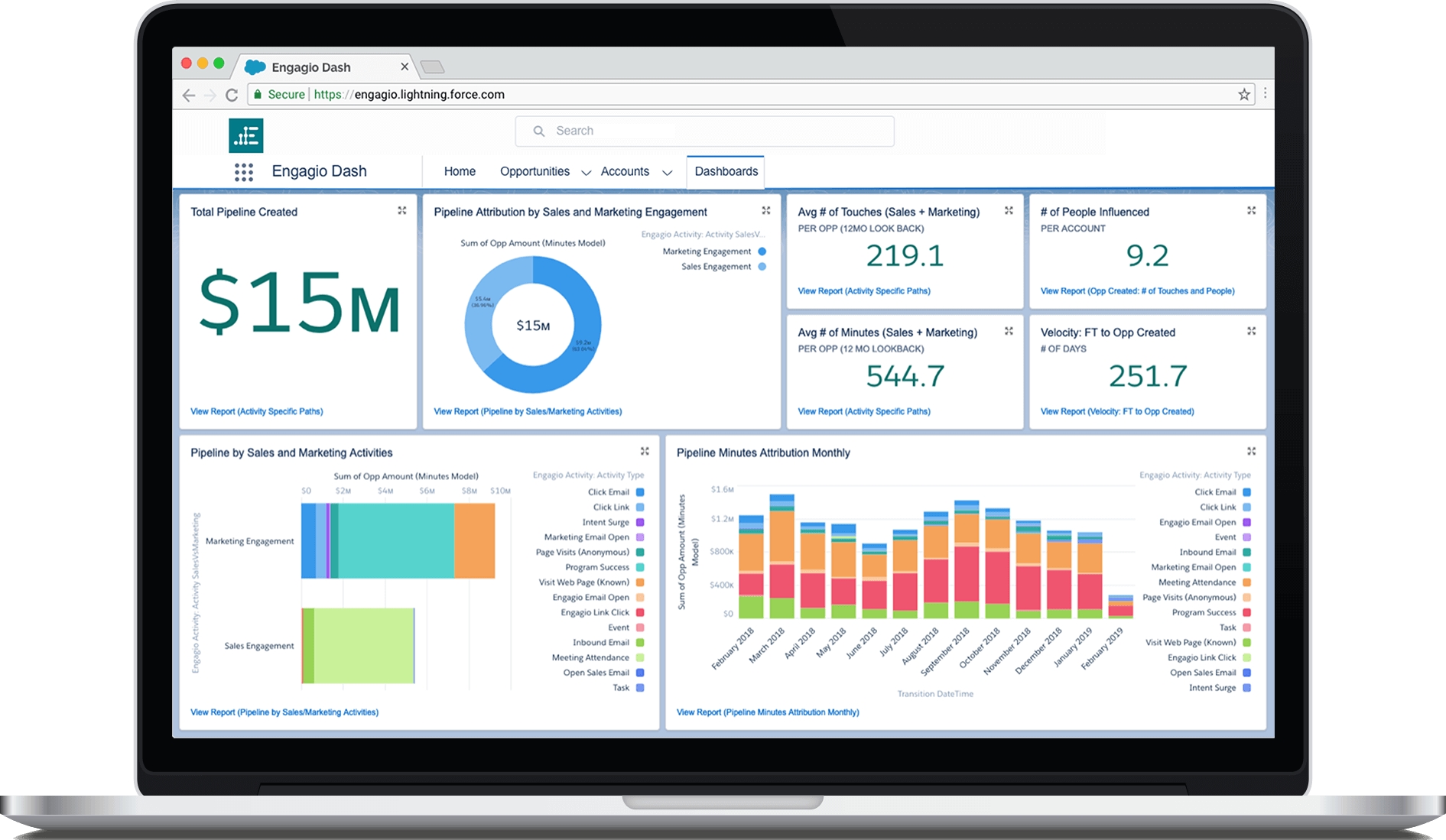Click the Engagio logo icon
Viewport: 1446px width, 840px height.
pos(245,136)
